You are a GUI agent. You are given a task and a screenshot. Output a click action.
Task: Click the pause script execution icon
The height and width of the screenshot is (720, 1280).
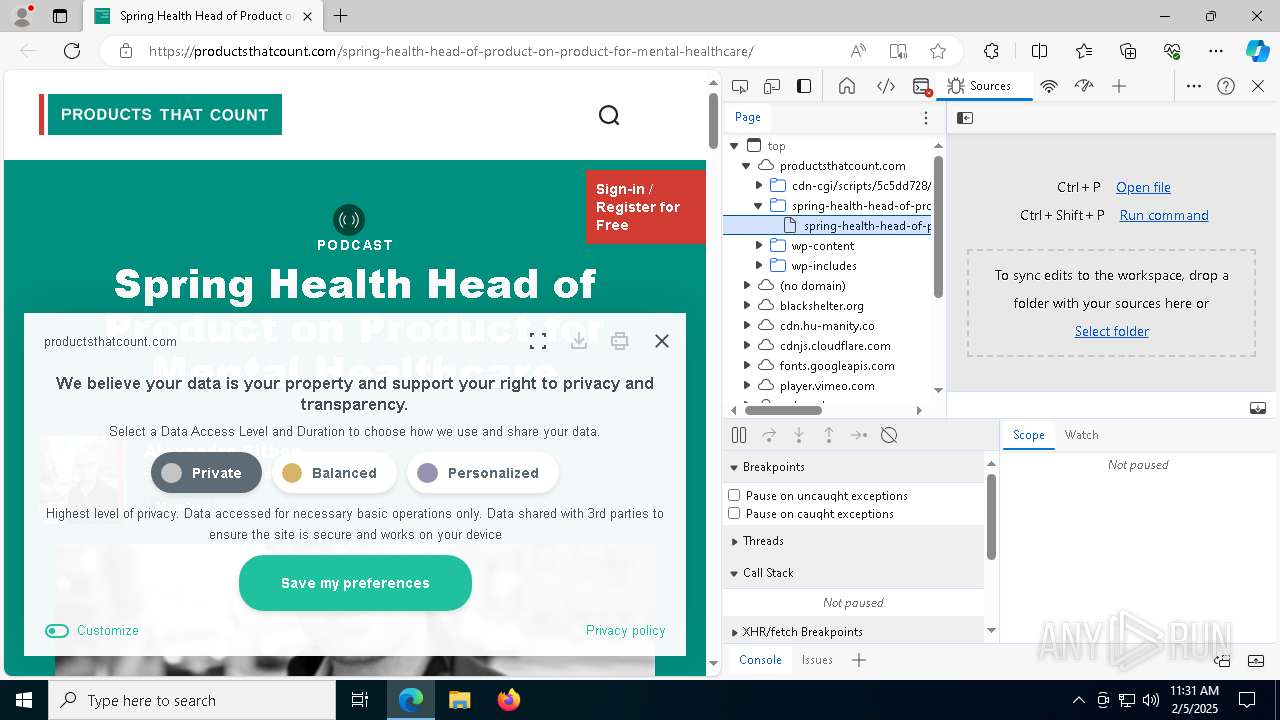pyautogui.click(x=739, y=435)
